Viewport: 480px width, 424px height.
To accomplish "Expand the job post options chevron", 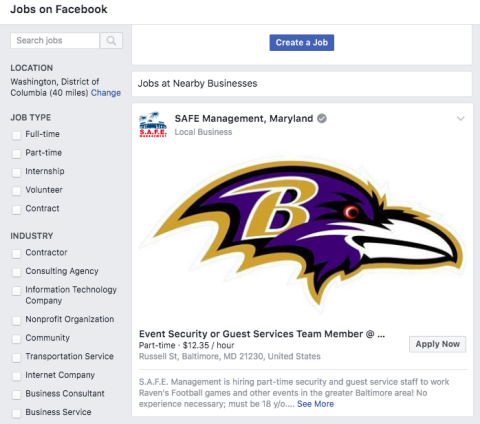I will click(x=461, y=118).
